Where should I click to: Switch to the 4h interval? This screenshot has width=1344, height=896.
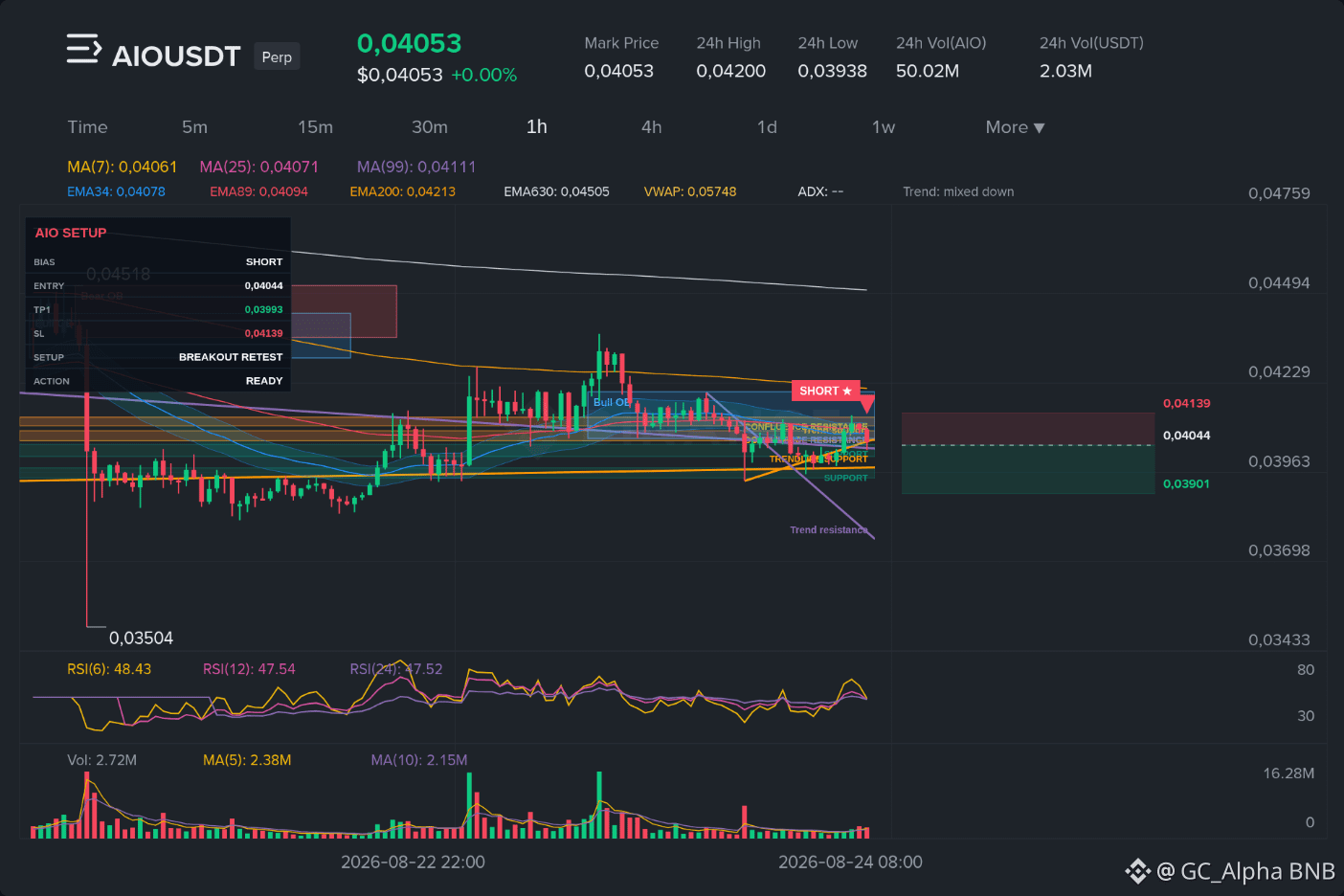click(x=652, y=127)
